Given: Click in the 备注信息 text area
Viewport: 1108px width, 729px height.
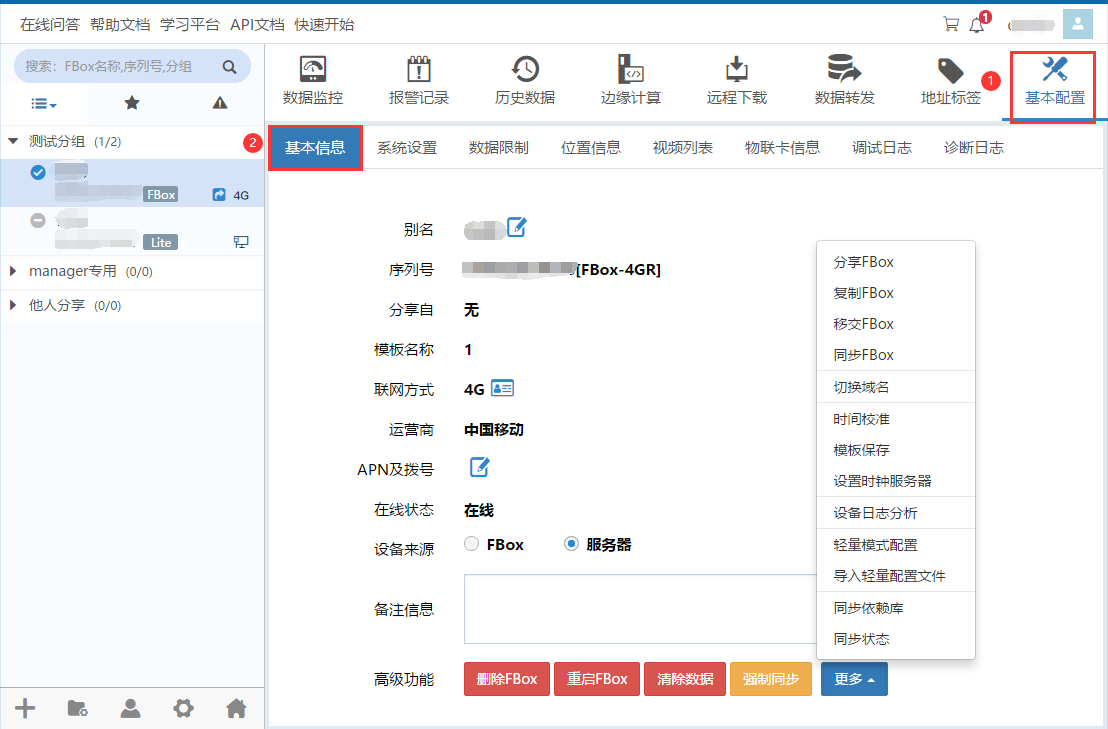Looking at the screenshot, I should (x=640, y=609).
